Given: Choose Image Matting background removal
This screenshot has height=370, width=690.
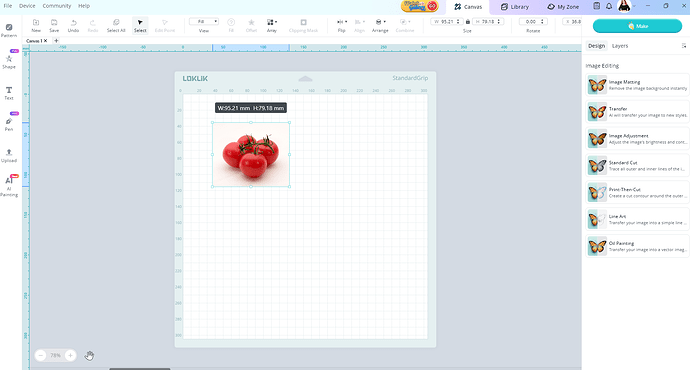Looking at the screenshot, I should tap(637, 85).
